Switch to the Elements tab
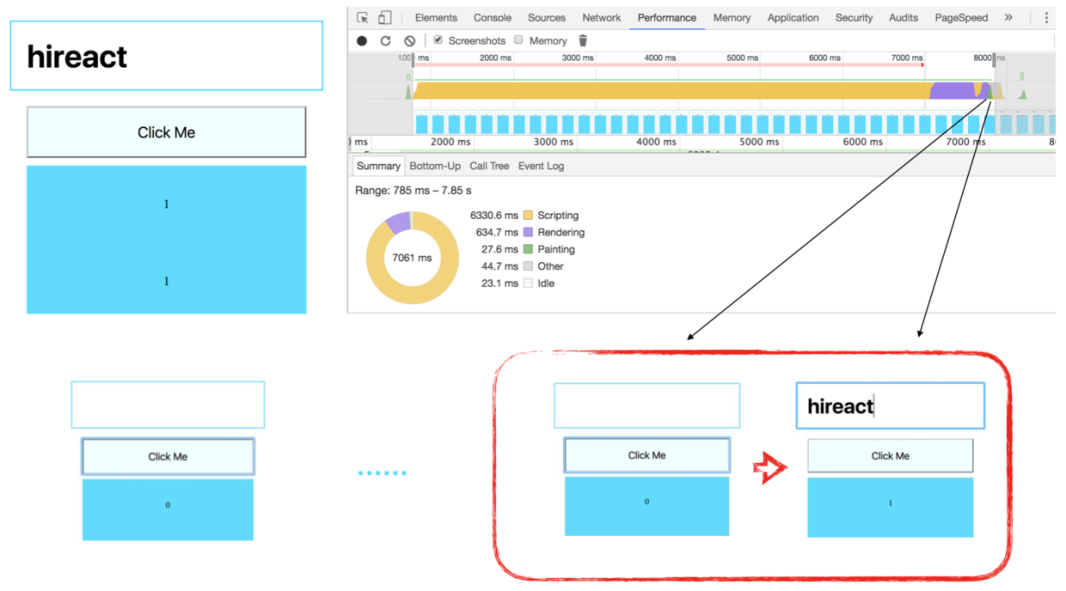Viewport: 1066px width, 591px height. tap(436, 18)
